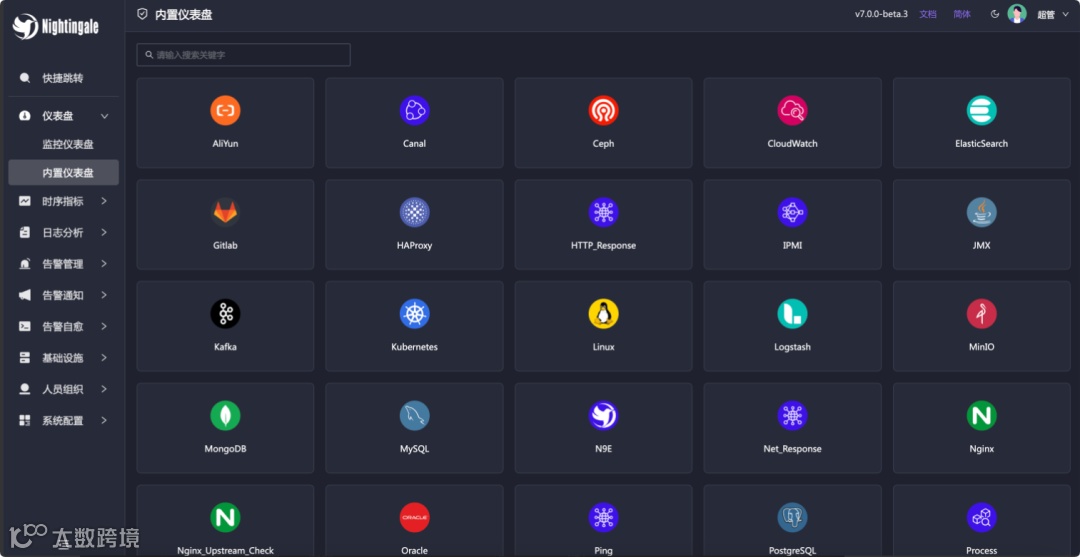Viewport: 1080px width, 557px height.
Task: Collapse the 仪表盘 menu chevron
Action: coord(105,116)
